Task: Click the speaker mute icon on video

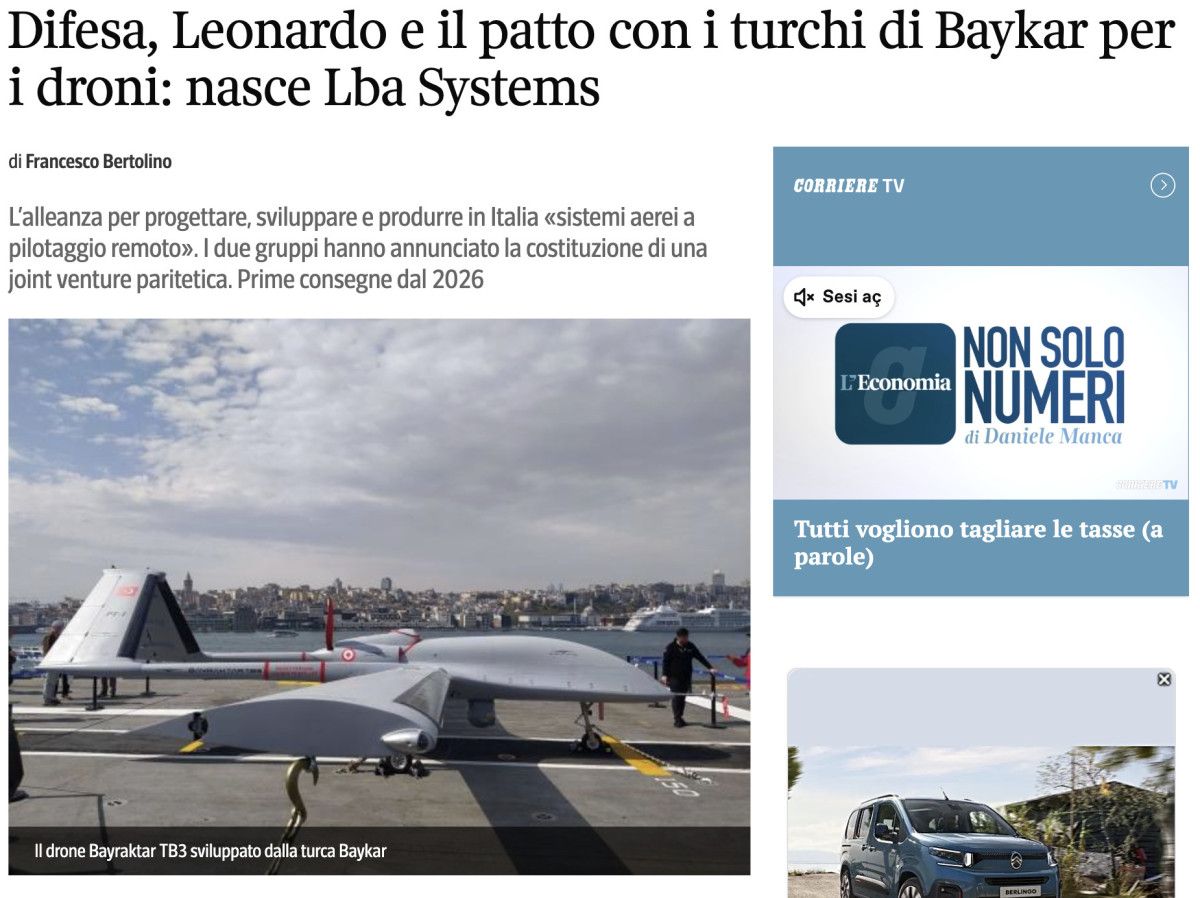Action: (x=803, y=297)
